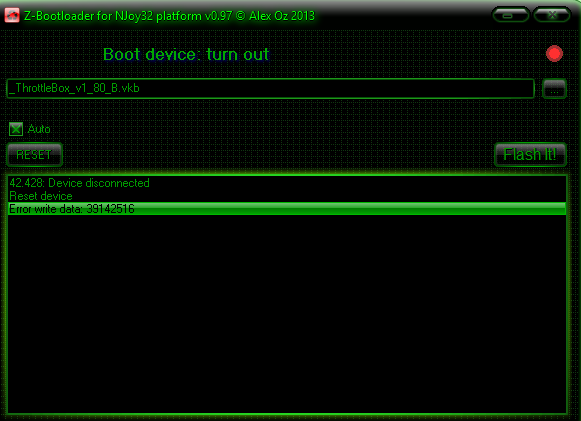Click the window title text Z-Bootloader for NJoy32
This screenshot has width=581, height=421.
coord(89,16)
